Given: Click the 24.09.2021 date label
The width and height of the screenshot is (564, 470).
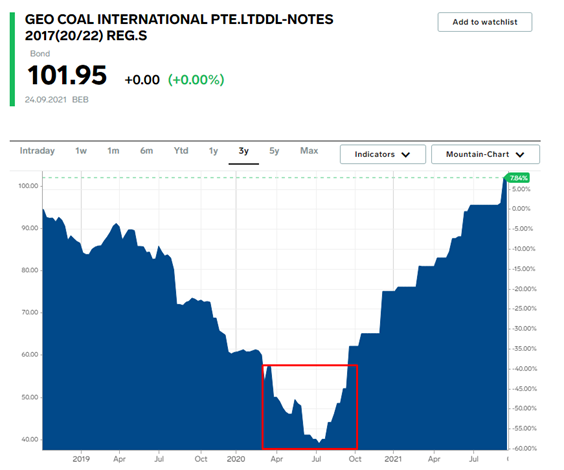Looking at the screenshot, I should click(x=46, y=100).
